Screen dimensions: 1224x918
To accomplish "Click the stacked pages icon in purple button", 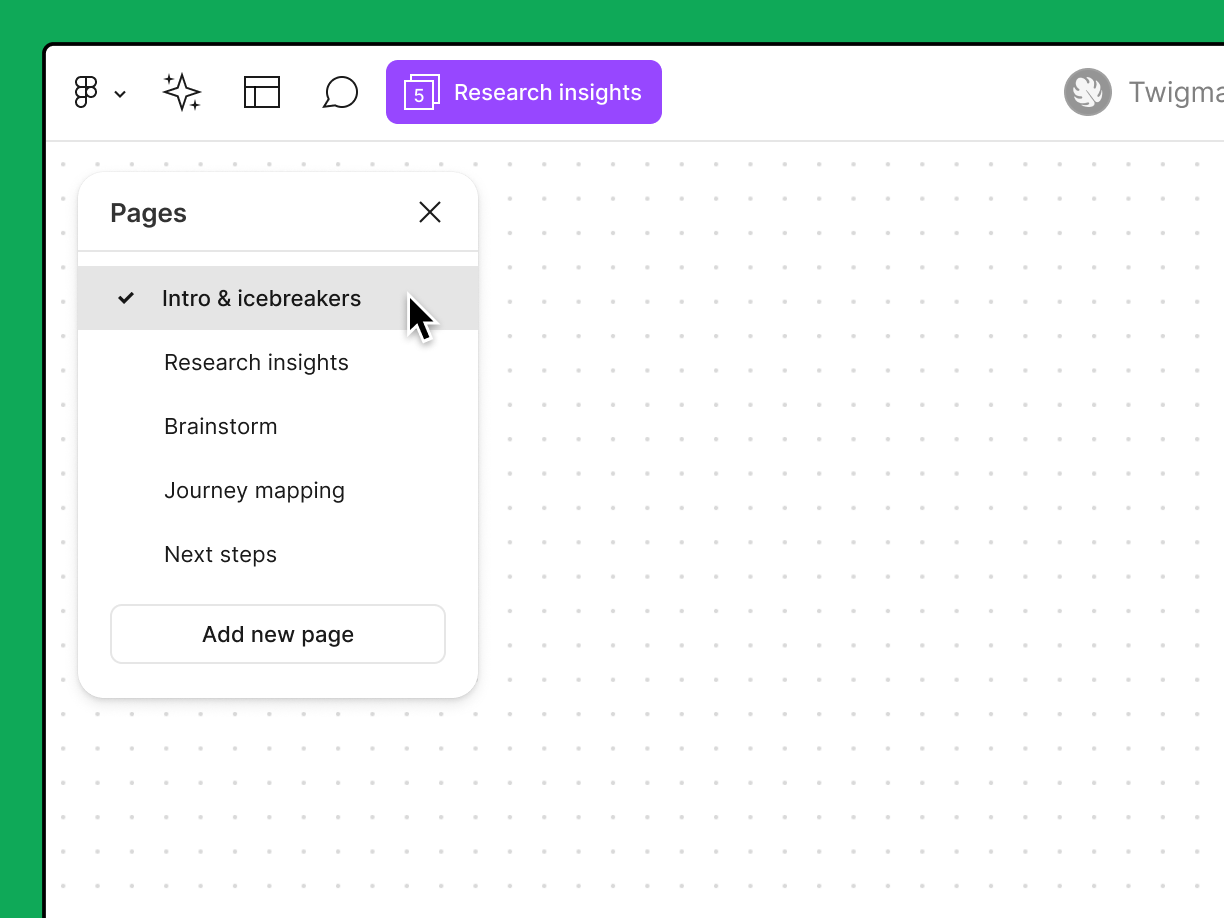I will tap(421, 92).
